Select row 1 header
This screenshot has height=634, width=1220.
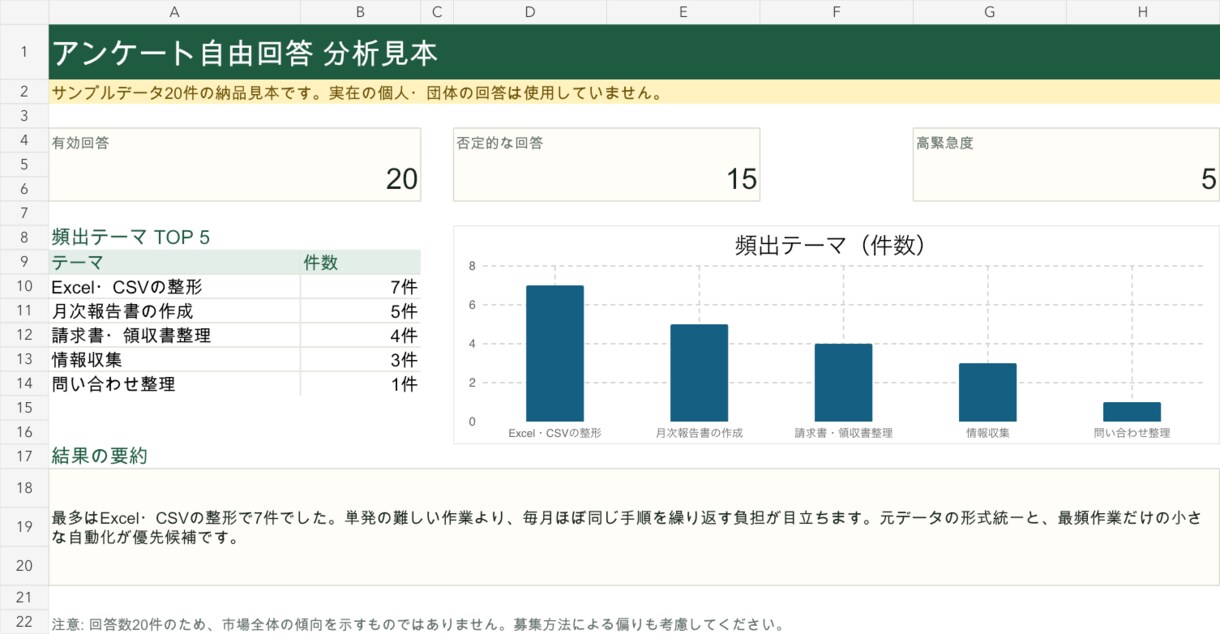coord(24,52)
